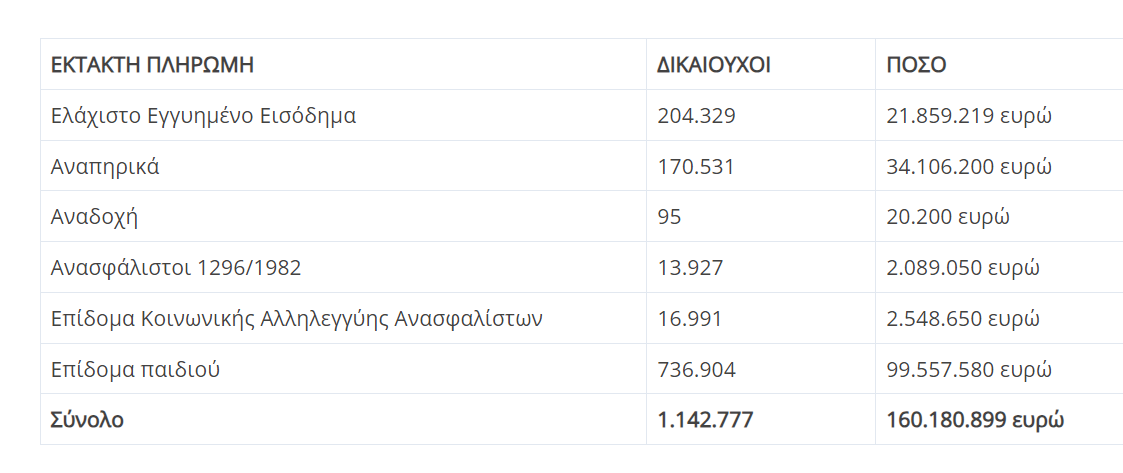Image resolution: width=1123 pixels, height=473 pixels.
Task: Select the Ανασφάλιστοι 1296/1982 cell
Action: 176,268
